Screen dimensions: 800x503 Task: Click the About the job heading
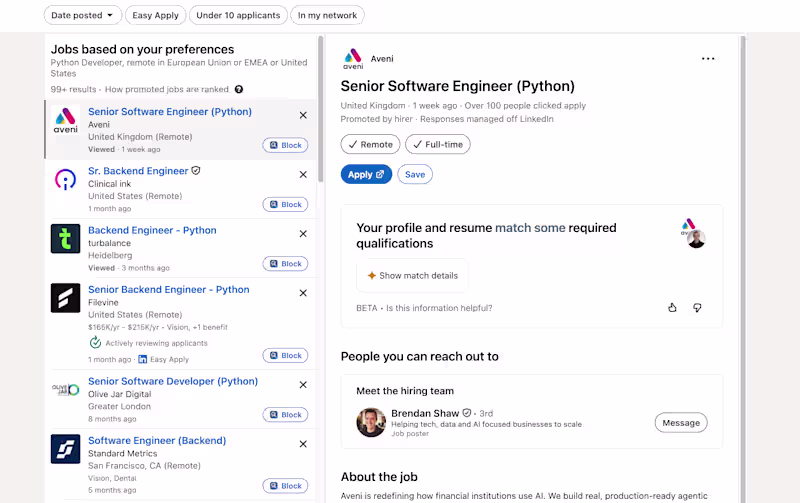pos(379,477)
